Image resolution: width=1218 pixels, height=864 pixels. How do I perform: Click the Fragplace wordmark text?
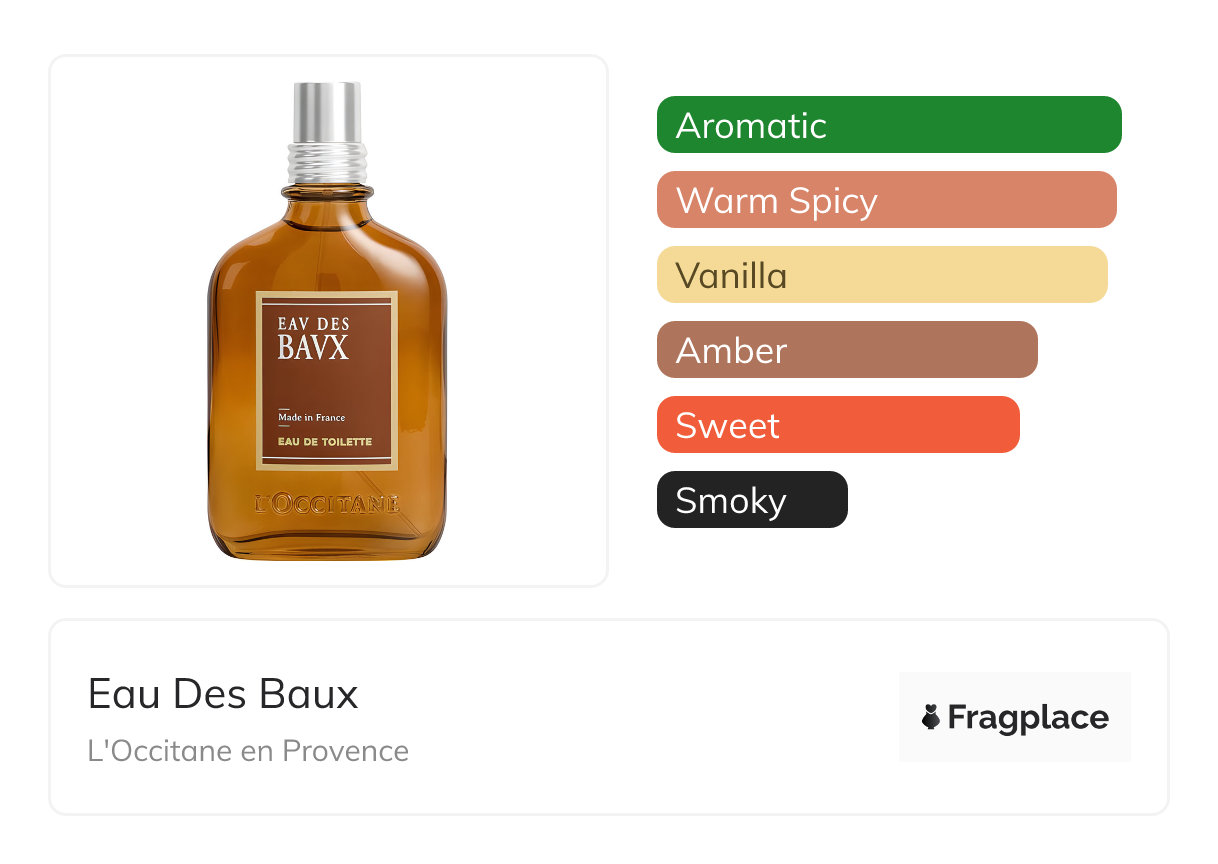(x=1028, y=718)
